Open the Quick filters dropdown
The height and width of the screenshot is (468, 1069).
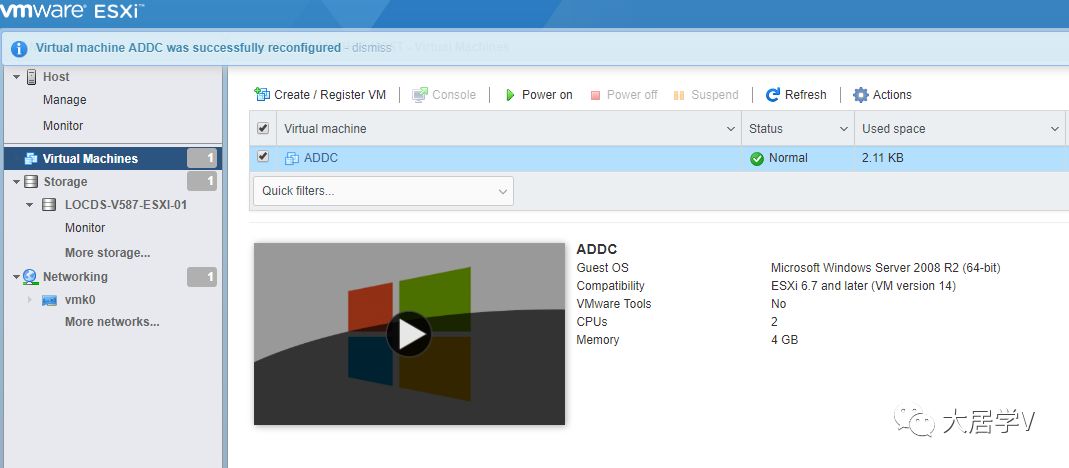coord(383,191)
